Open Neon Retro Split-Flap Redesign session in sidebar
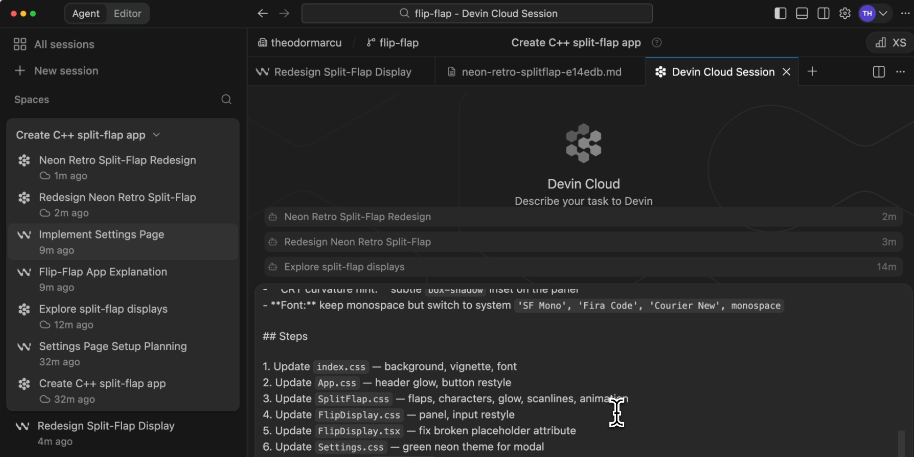The height and width of the screenshot is (457, 914). 123,167
